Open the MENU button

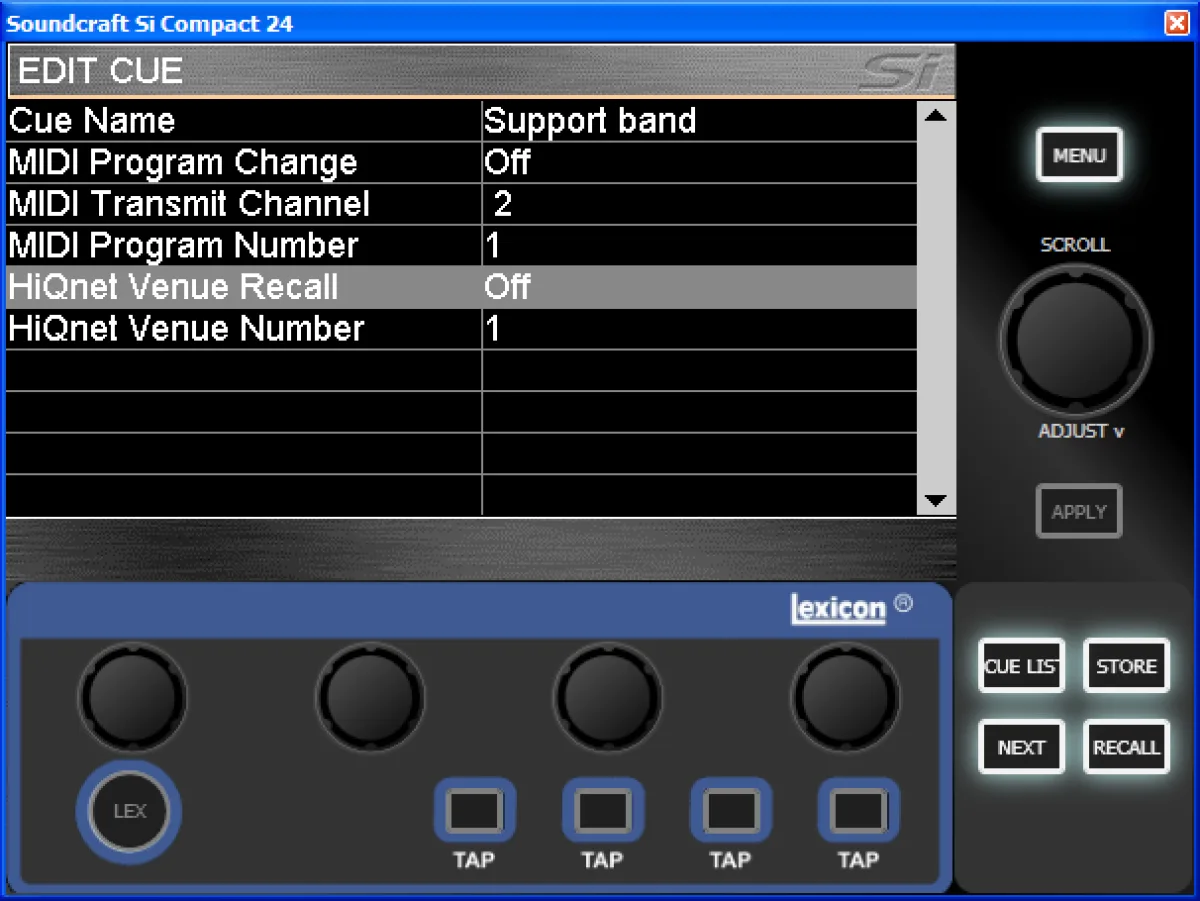(1079, 155)
